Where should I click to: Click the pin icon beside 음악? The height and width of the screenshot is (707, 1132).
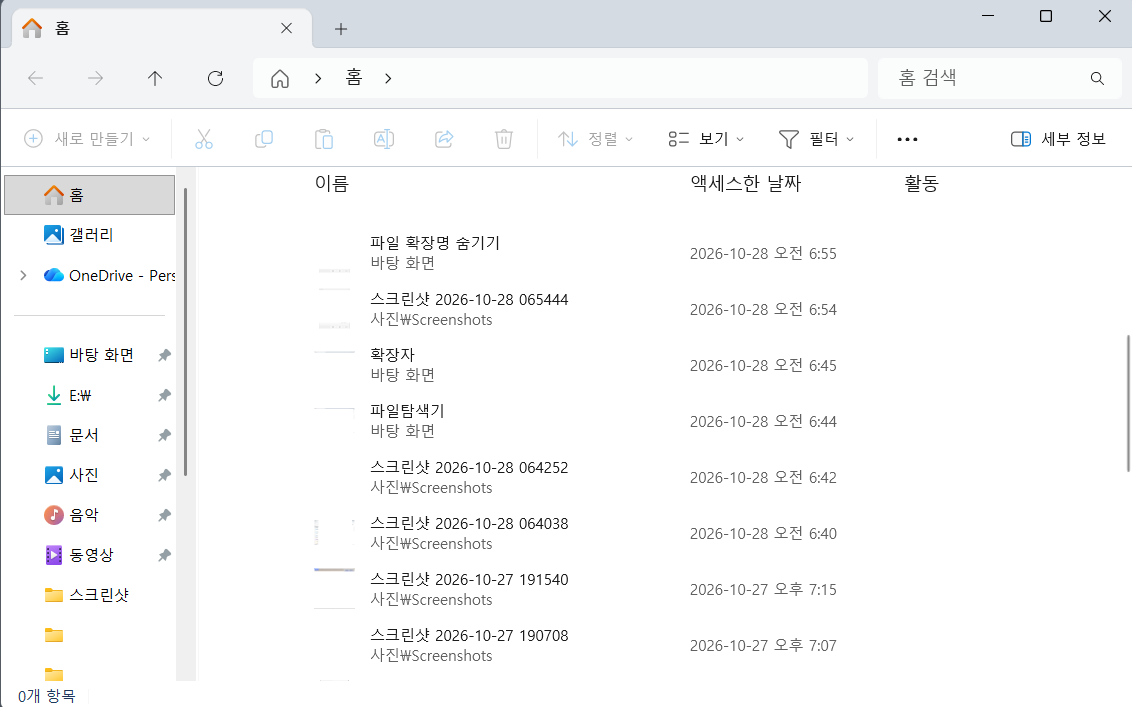pyautogui.click(x=165, y=515)
